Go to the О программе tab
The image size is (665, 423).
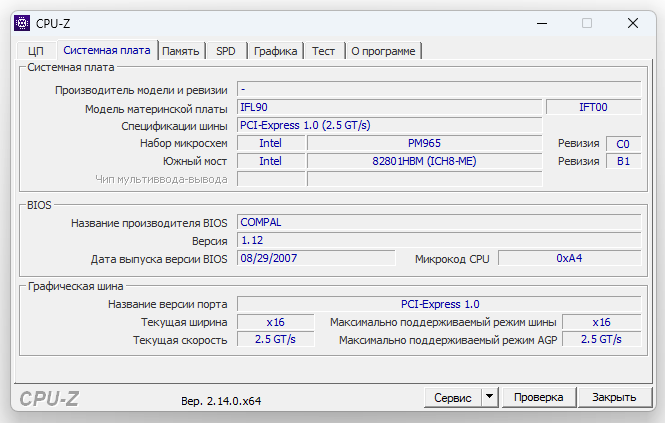383,51
